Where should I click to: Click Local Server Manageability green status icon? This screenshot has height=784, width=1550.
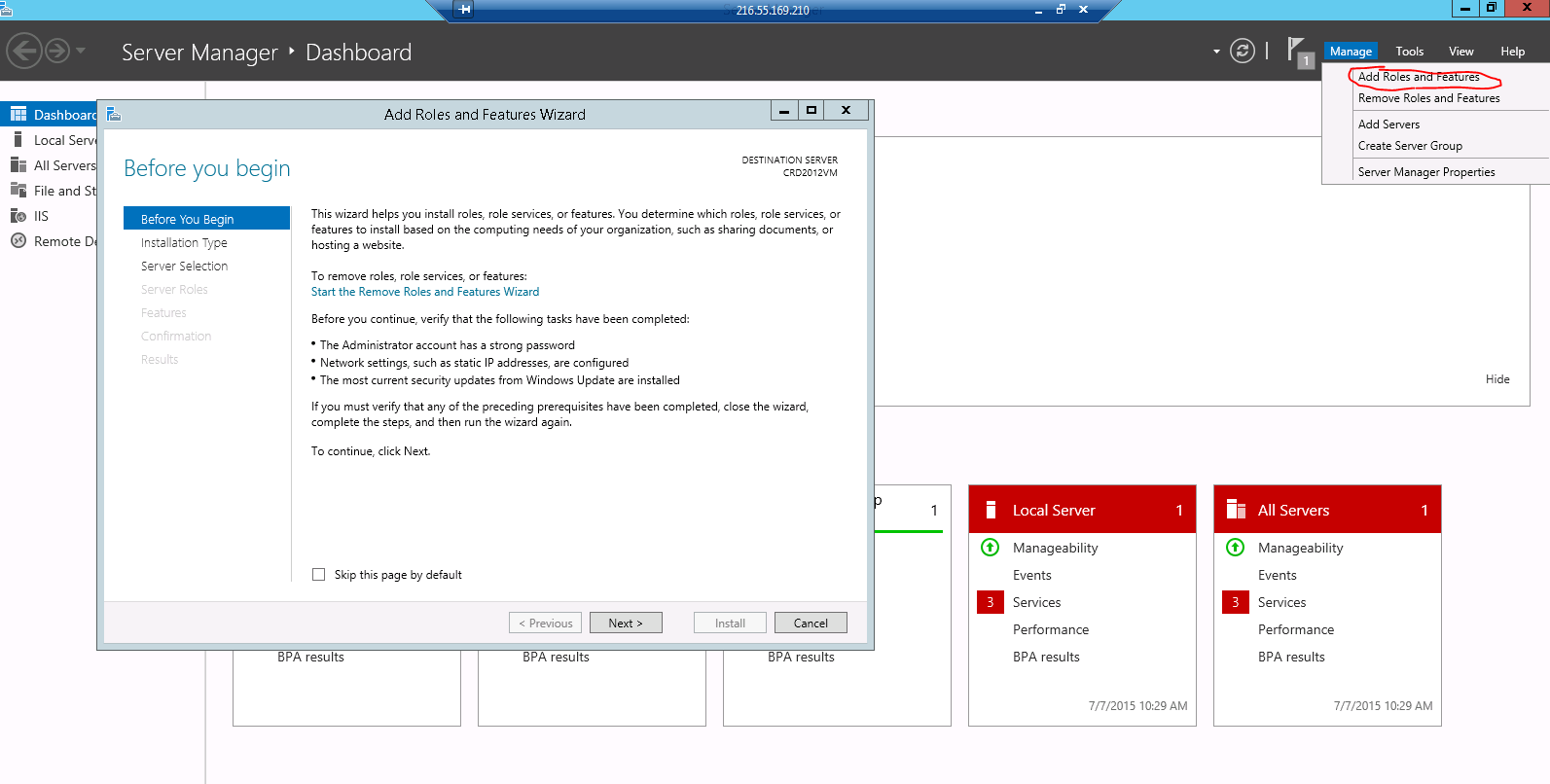990,548
